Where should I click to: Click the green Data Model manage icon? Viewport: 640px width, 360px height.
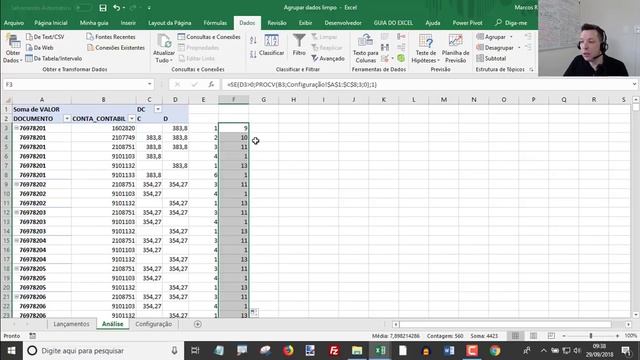(x=401, y=58)
